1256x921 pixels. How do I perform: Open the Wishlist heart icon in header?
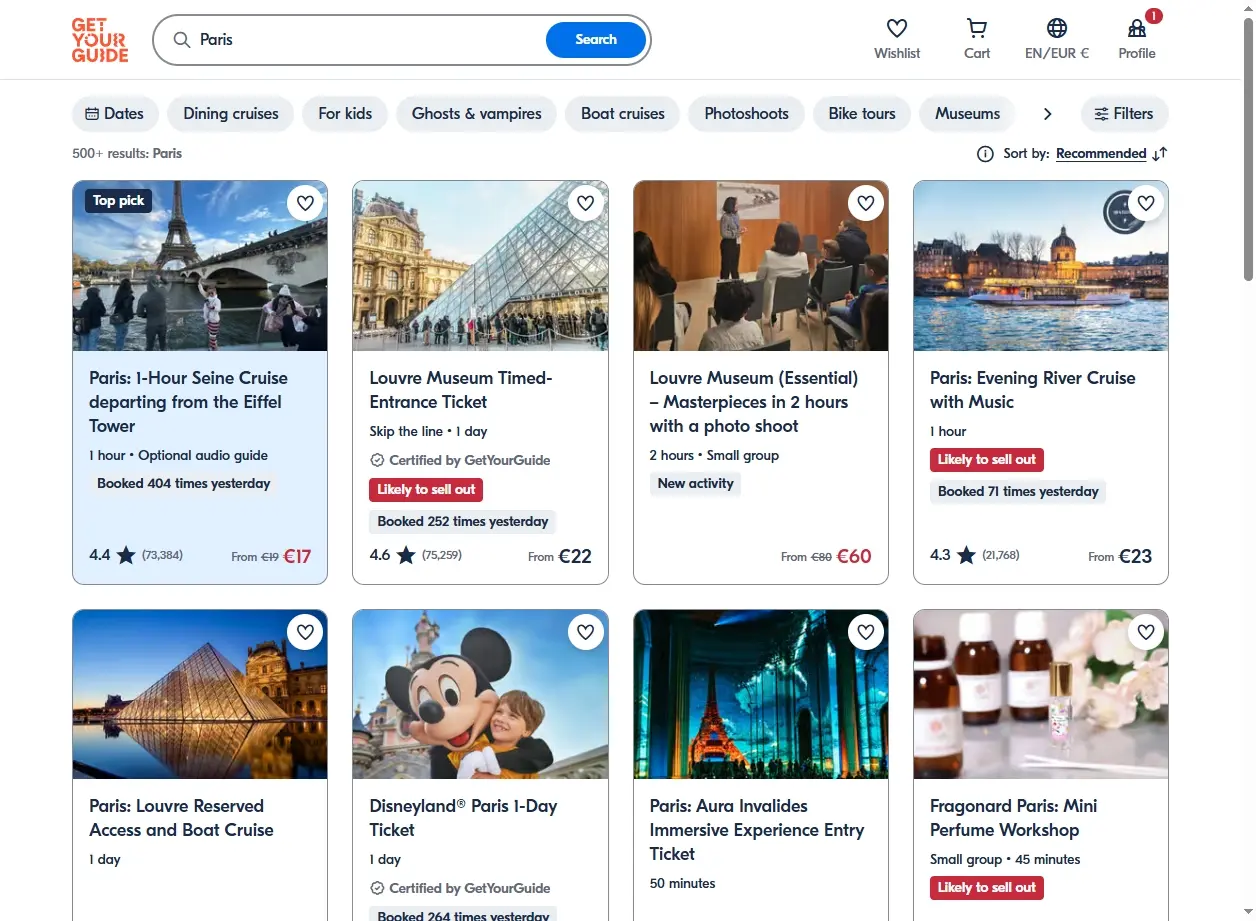(897, 28)
